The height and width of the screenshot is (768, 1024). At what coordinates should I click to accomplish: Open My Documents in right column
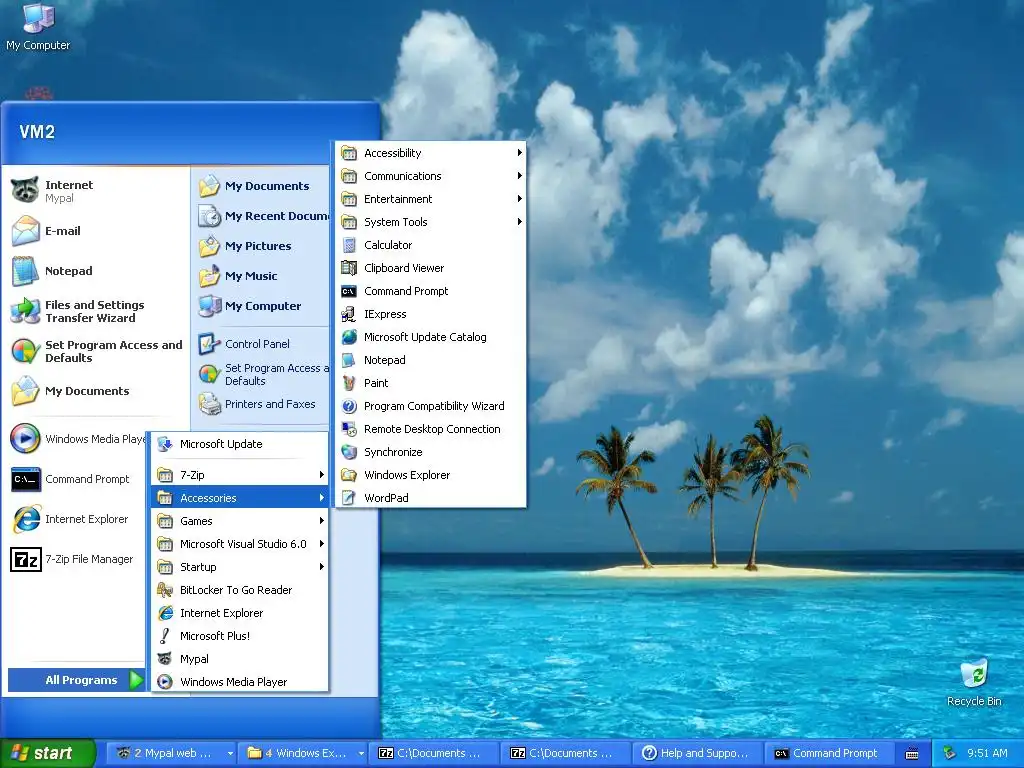pos(261,186)
